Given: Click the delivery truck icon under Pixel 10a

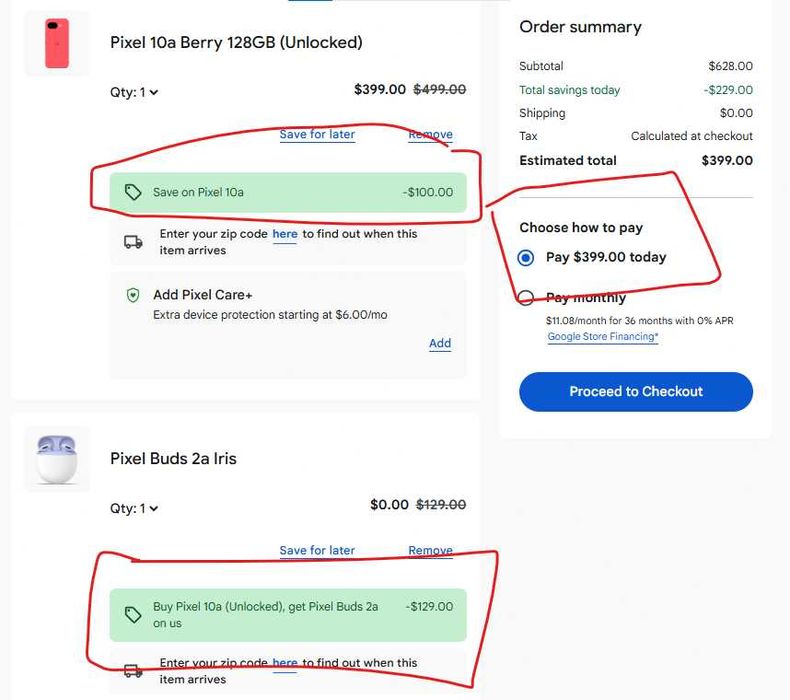Looking at the screenshot, I should pos(133,242).
